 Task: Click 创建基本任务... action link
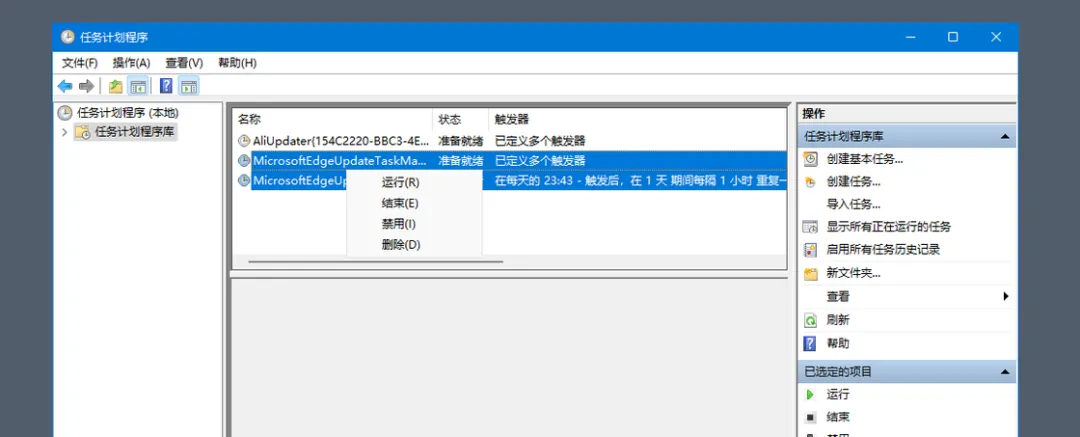[x=864, y=159]
